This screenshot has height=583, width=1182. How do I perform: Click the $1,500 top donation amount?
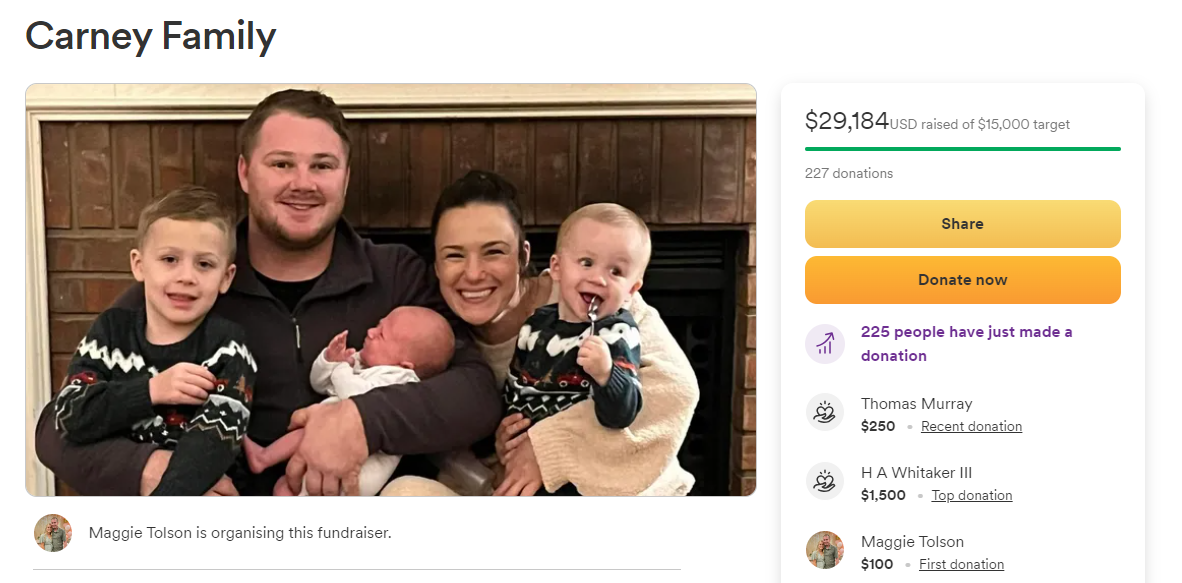[883, 496]
